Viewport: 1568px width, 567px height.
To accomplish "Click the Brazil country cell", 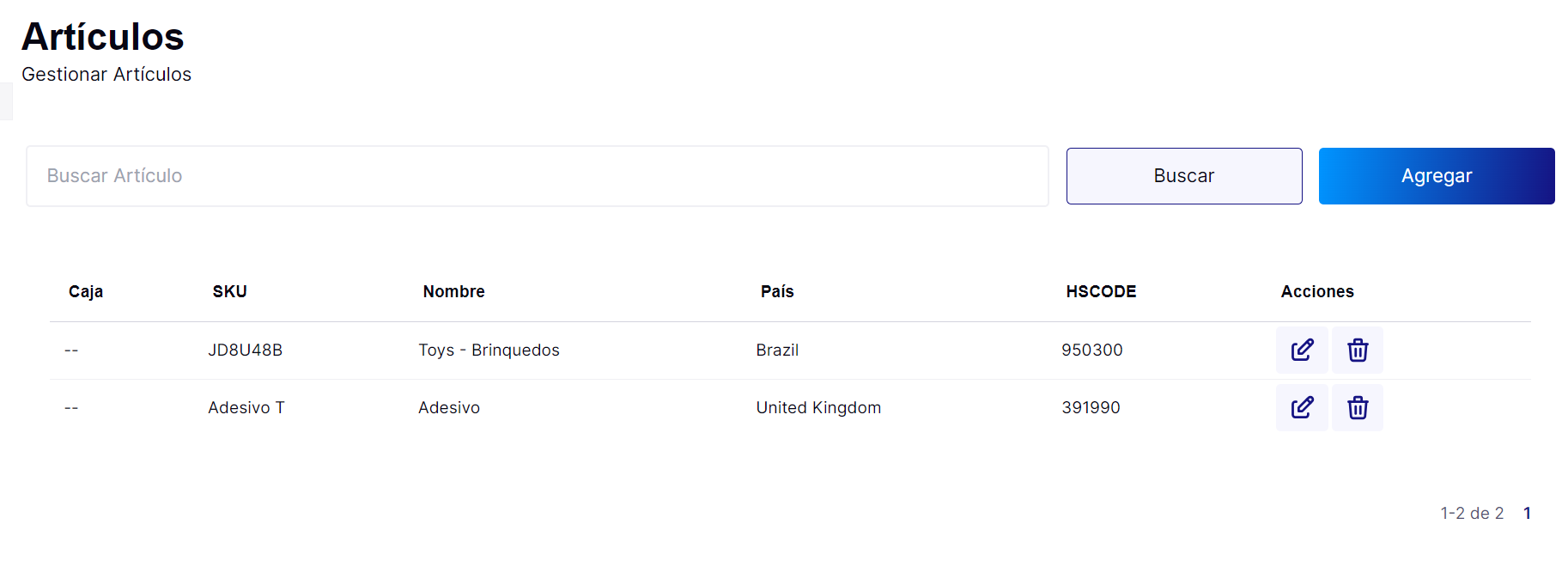I will click(777, 350).
